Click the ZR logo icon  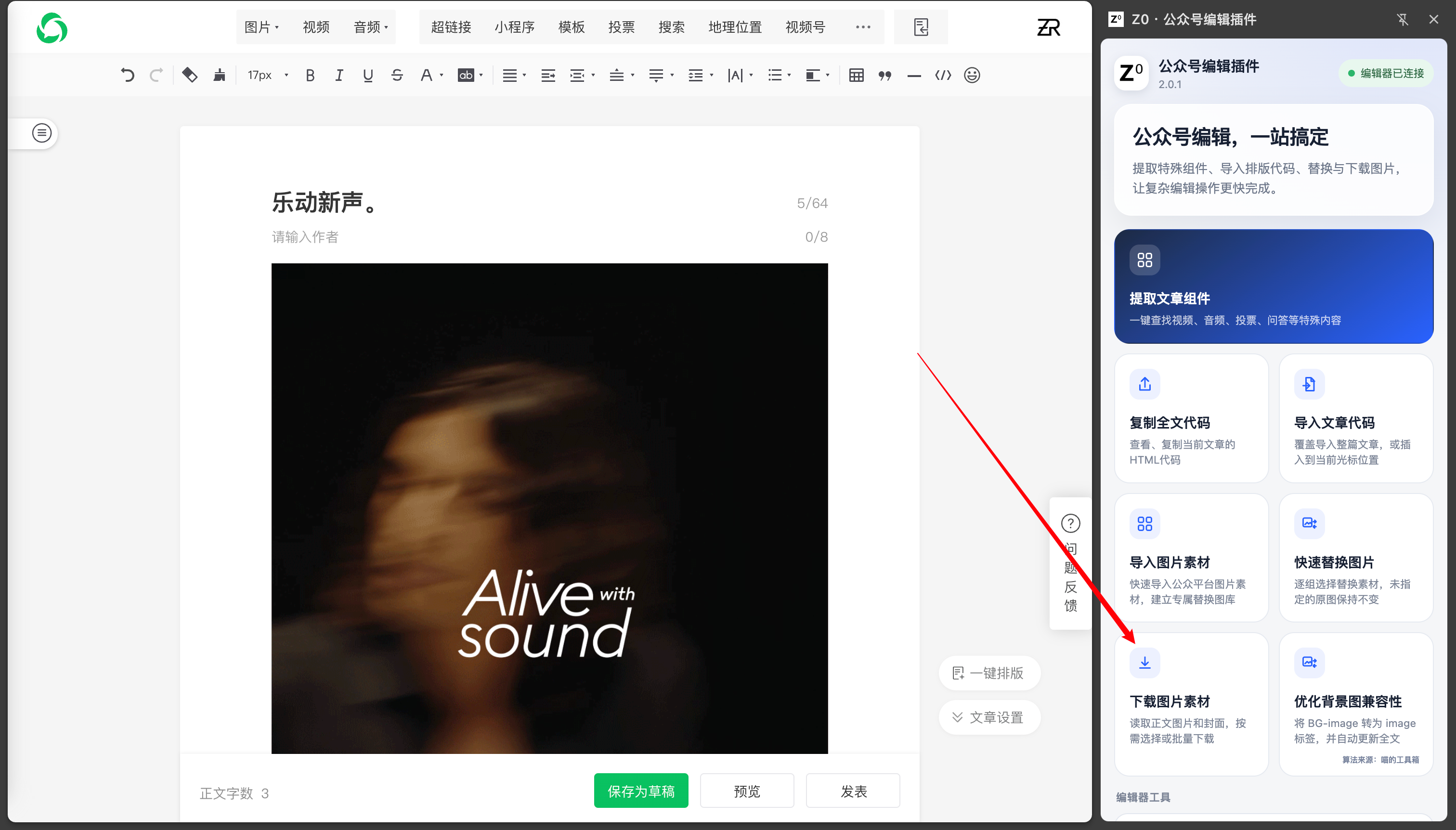point(1048,27)
